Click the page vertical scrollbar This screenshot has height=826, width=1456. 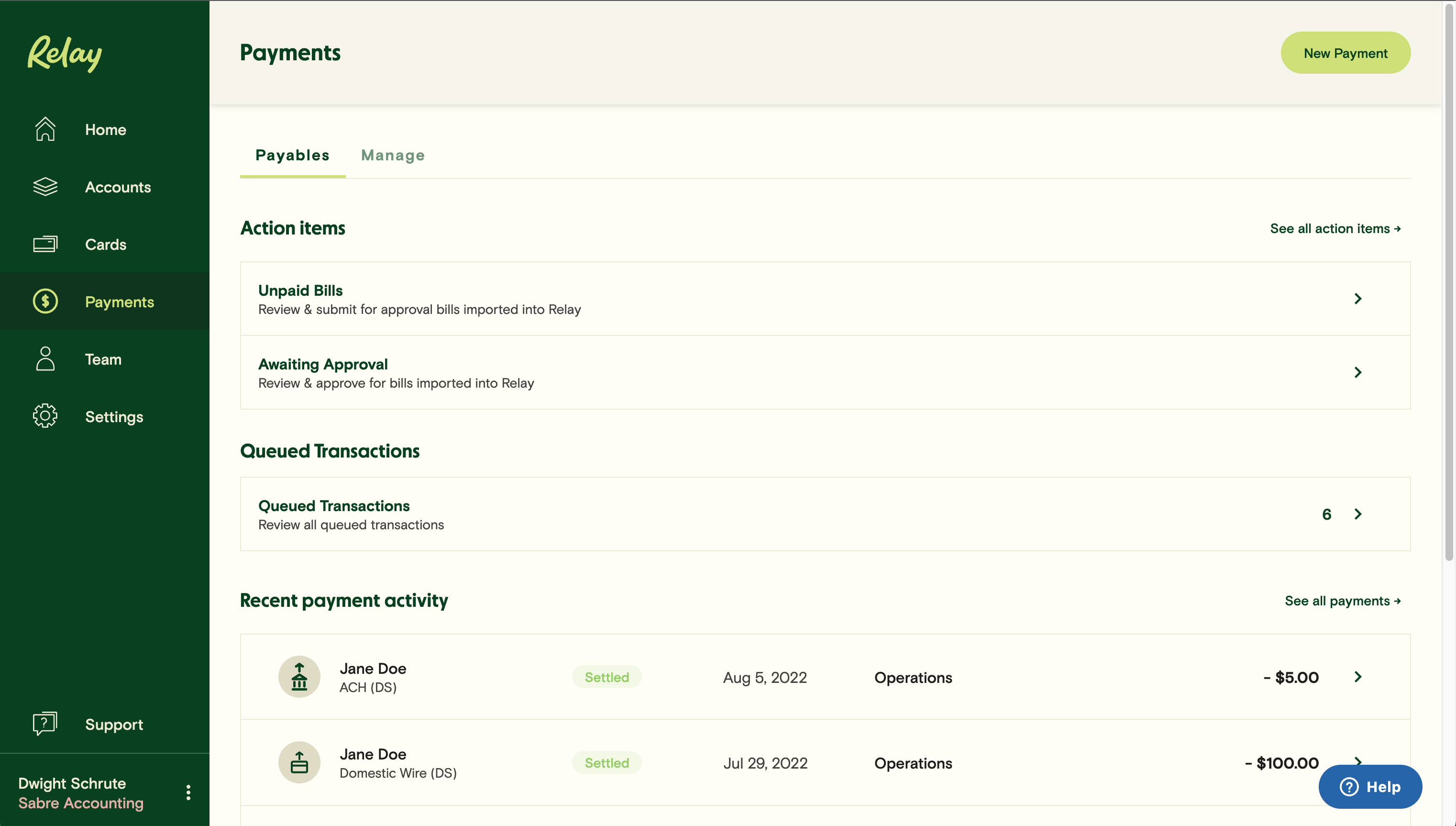[1449, 282]
